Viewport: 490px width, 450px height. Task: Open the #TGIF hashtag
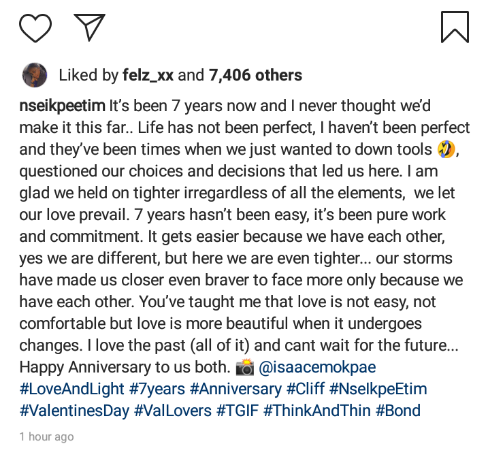click(x=237, y=411)
